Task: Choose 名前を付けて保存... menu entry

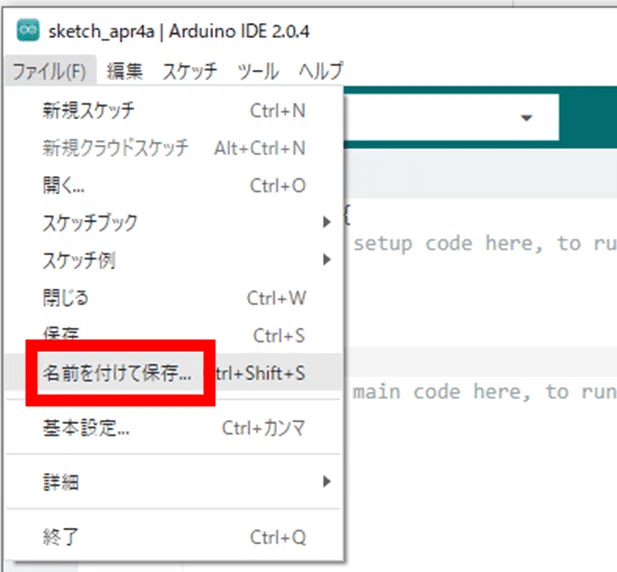Action: tap(174, 373)
